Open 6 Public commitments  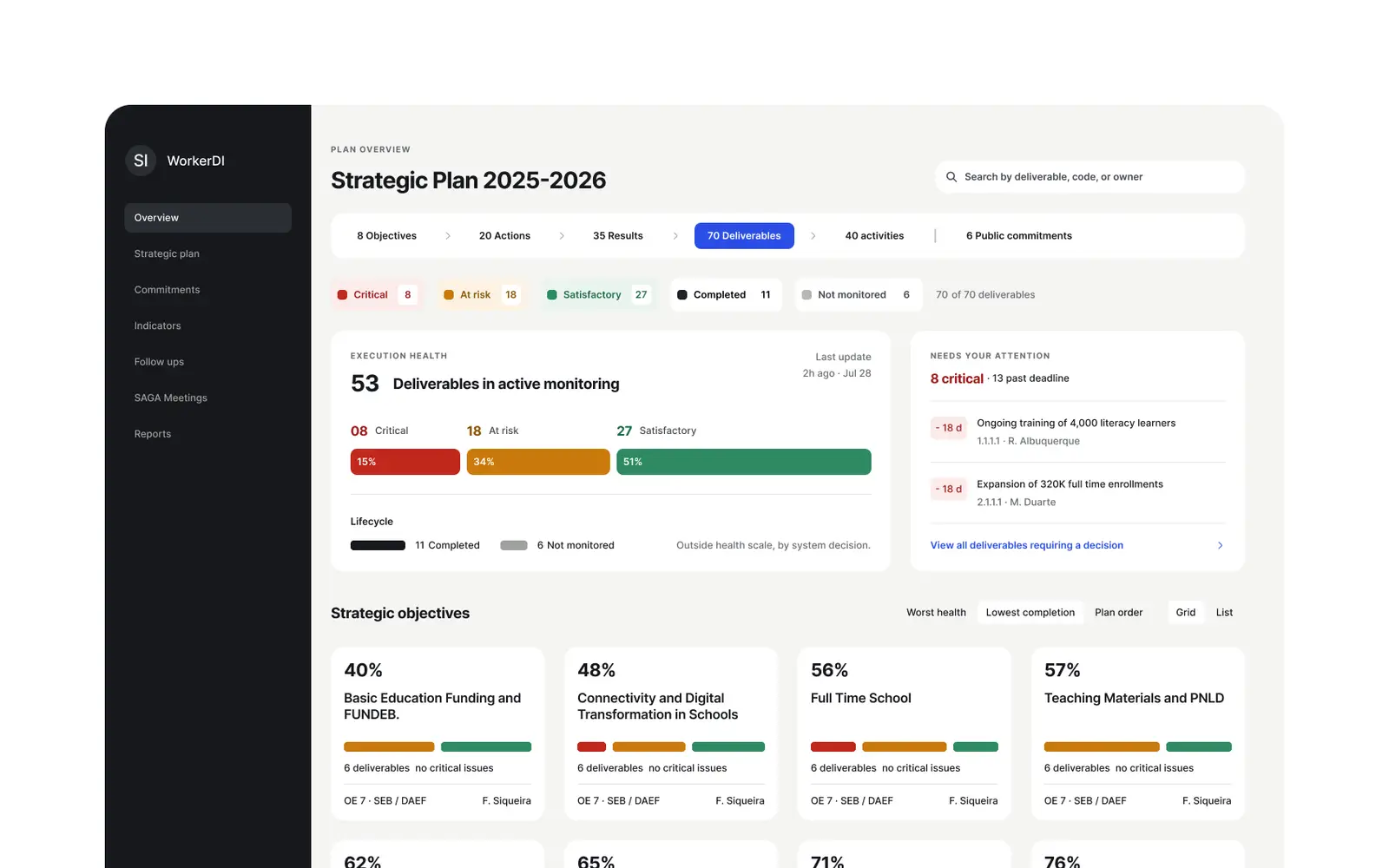click(x=1019, y=236)
